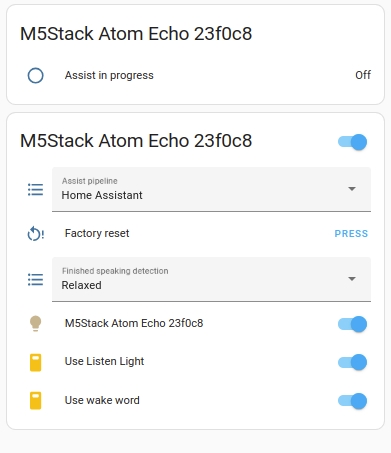Image resolution: width=391 pixels, height=453 pixels.
Task: Click the Finished speaking detection list icon
Action: point(35,279)
